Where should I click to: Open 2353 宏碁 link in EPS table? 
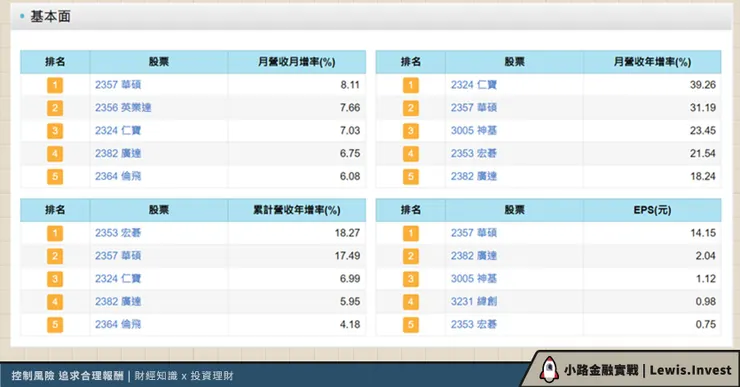474,325
